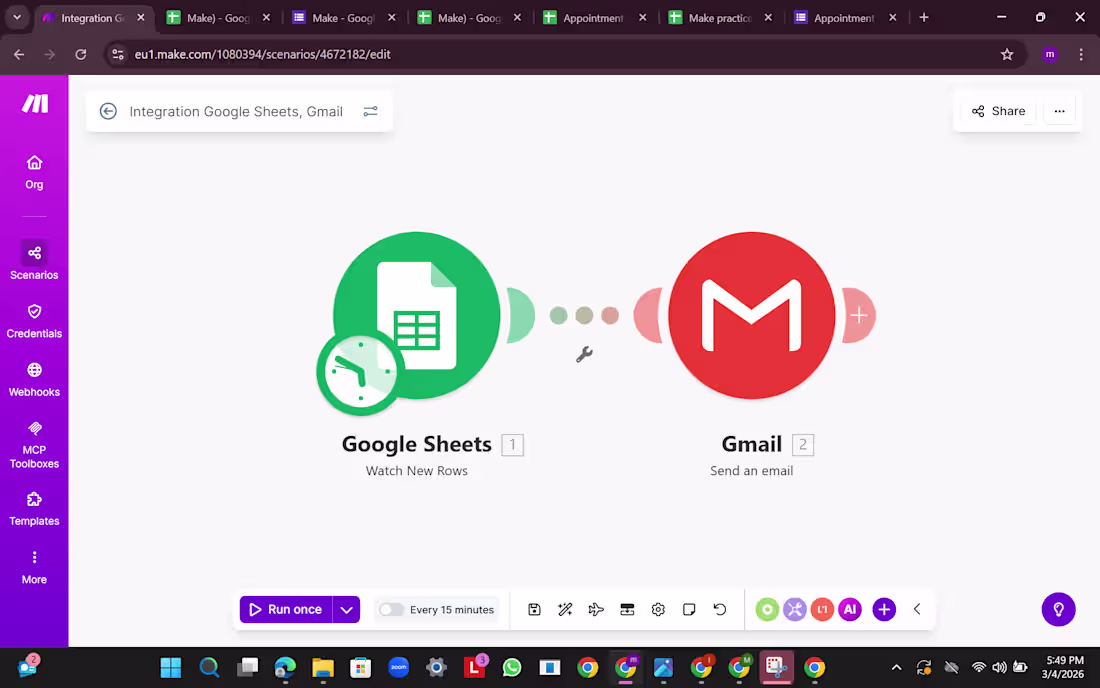Click the magic wand auto-align icon
The height and width of the screenshot is (688, 1100).
tap(565, 609)
